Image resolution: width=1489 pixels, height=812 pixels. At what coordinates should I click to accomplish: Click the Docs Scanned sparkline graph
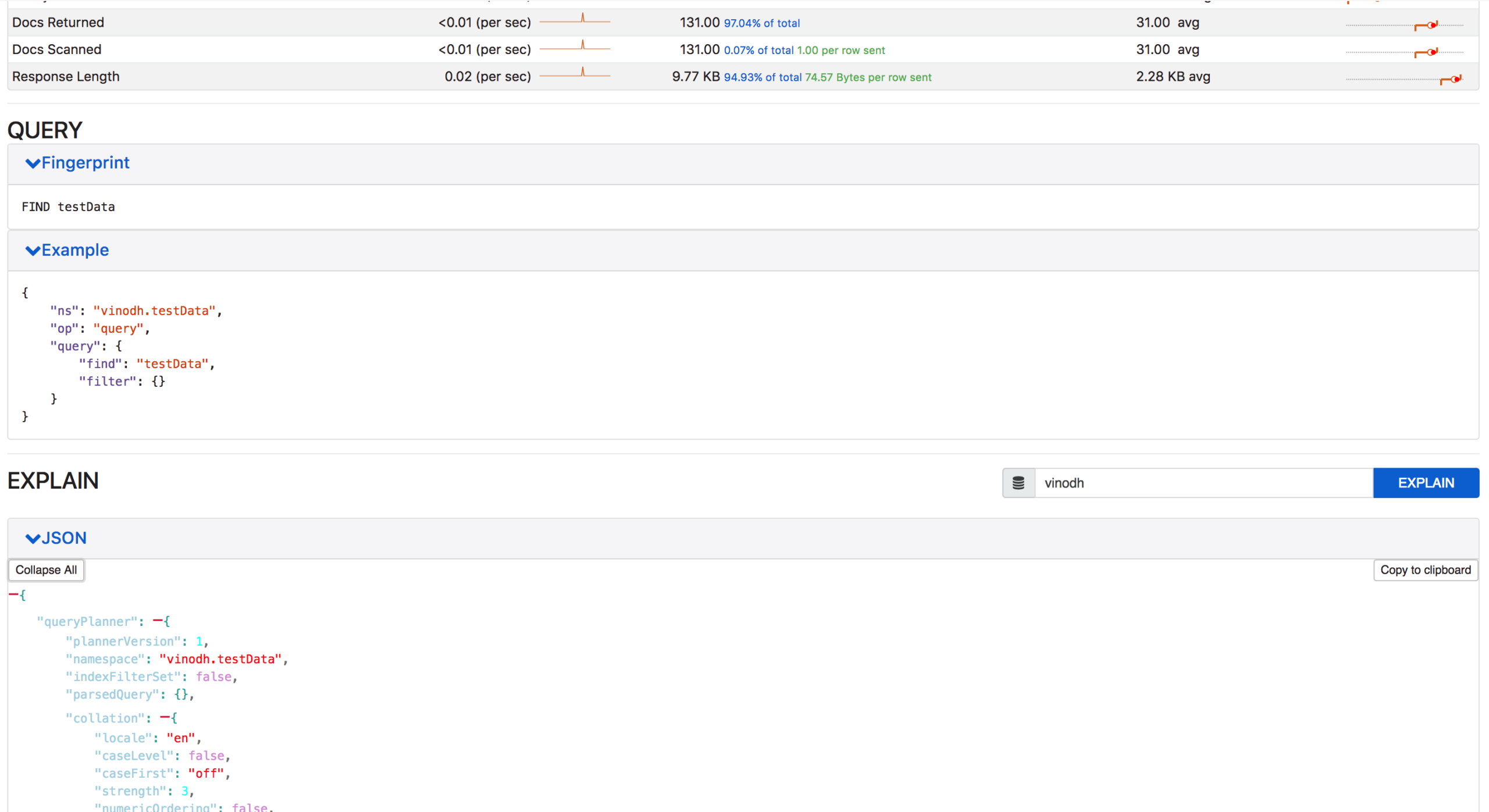(575, 47)
